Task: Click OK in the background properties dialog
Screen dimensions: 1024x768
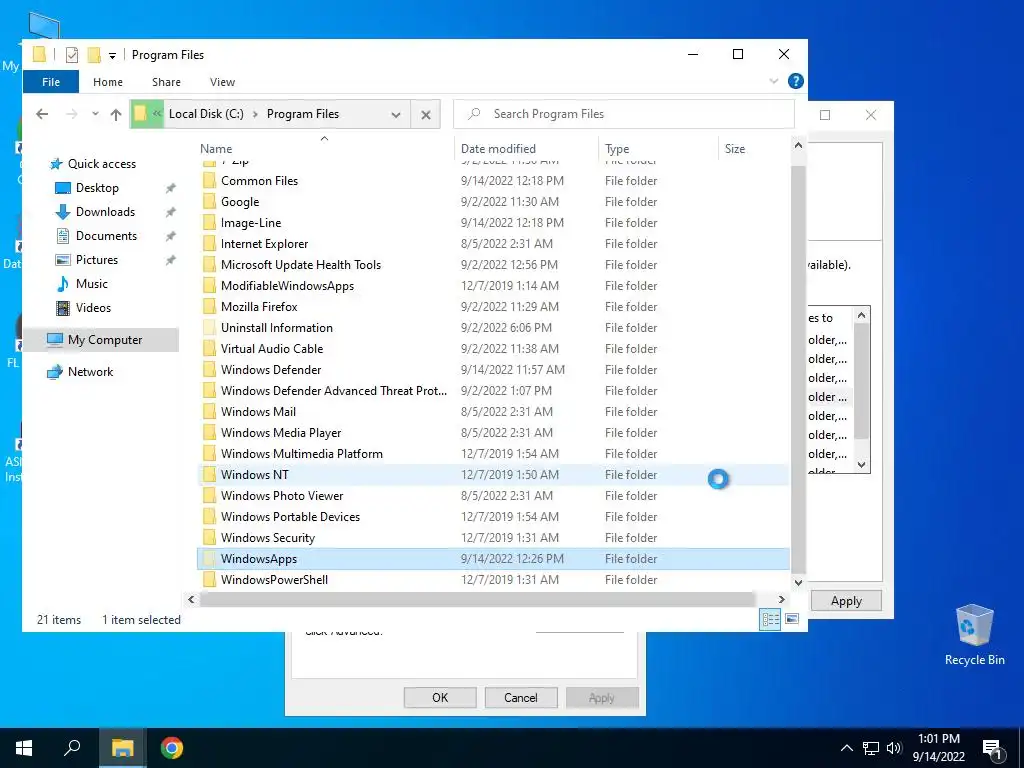Action: click(x=440, y=697)
